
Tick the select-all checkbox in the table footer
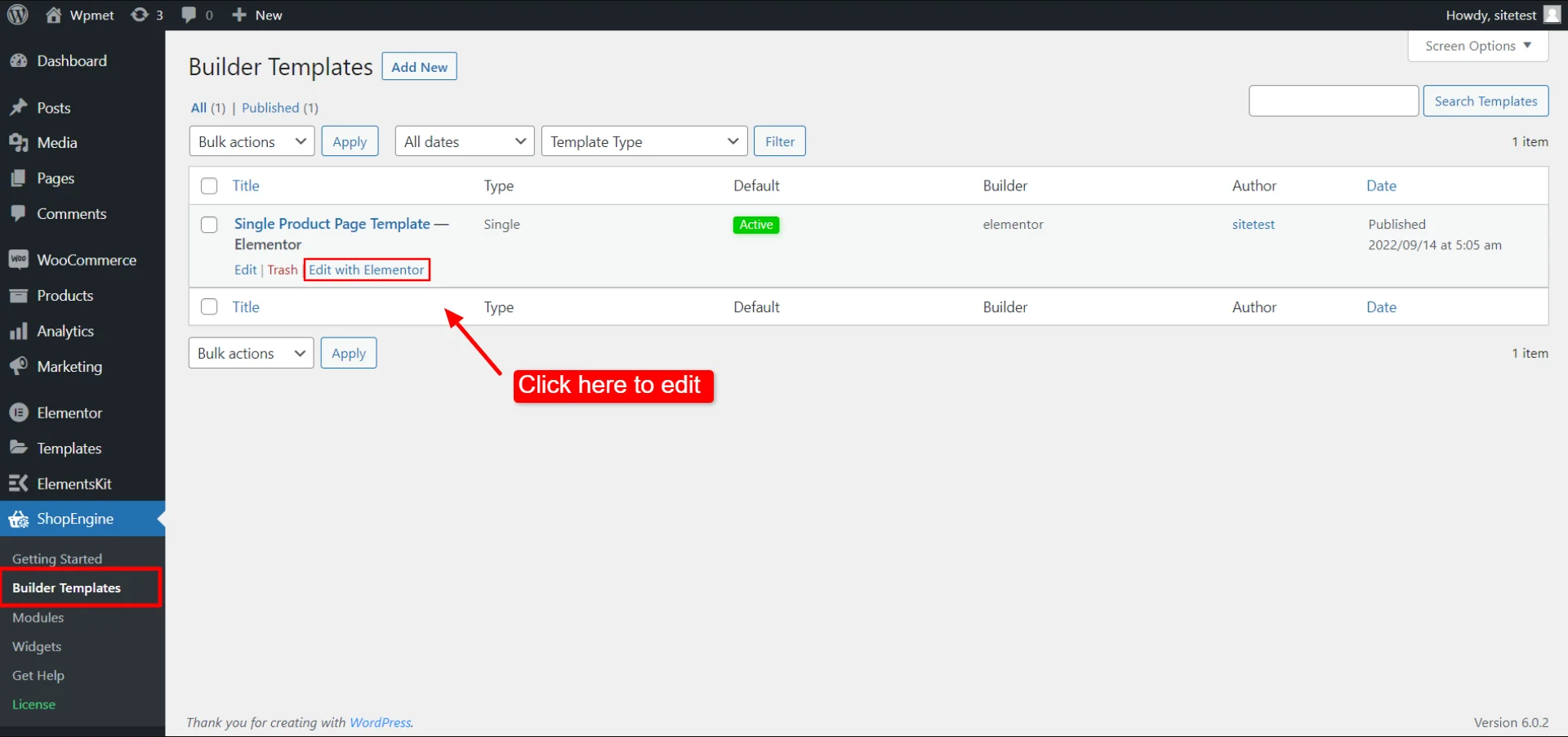(209, 307)
